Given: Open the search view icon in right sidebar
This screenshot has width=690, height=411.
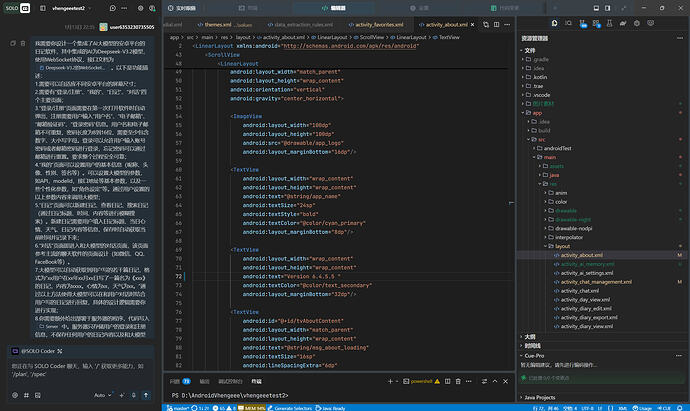Looking at the screenshot, I should point(568,23).
